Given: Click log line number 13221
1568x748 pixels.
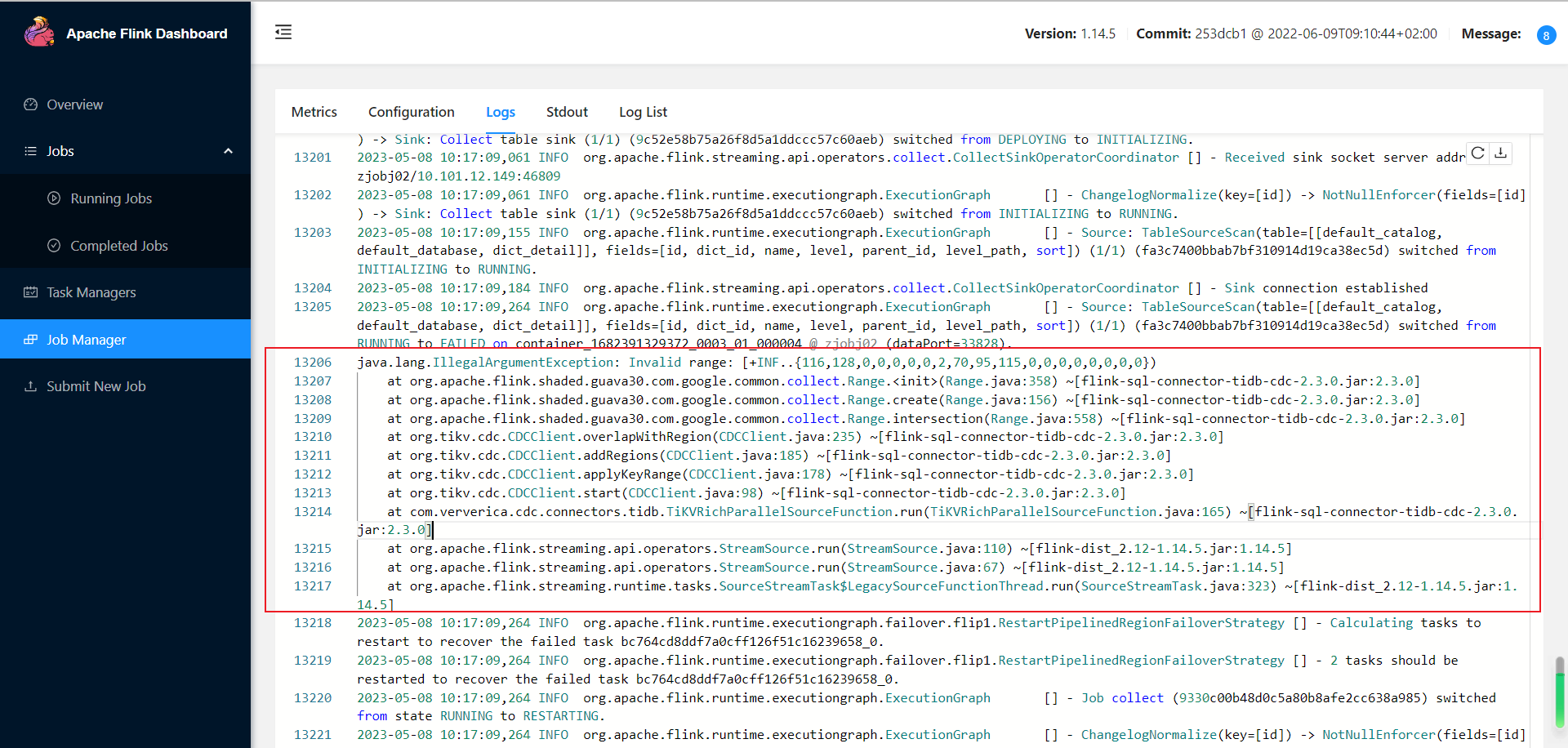Looking at the screenshot, I should click(313, 735).
